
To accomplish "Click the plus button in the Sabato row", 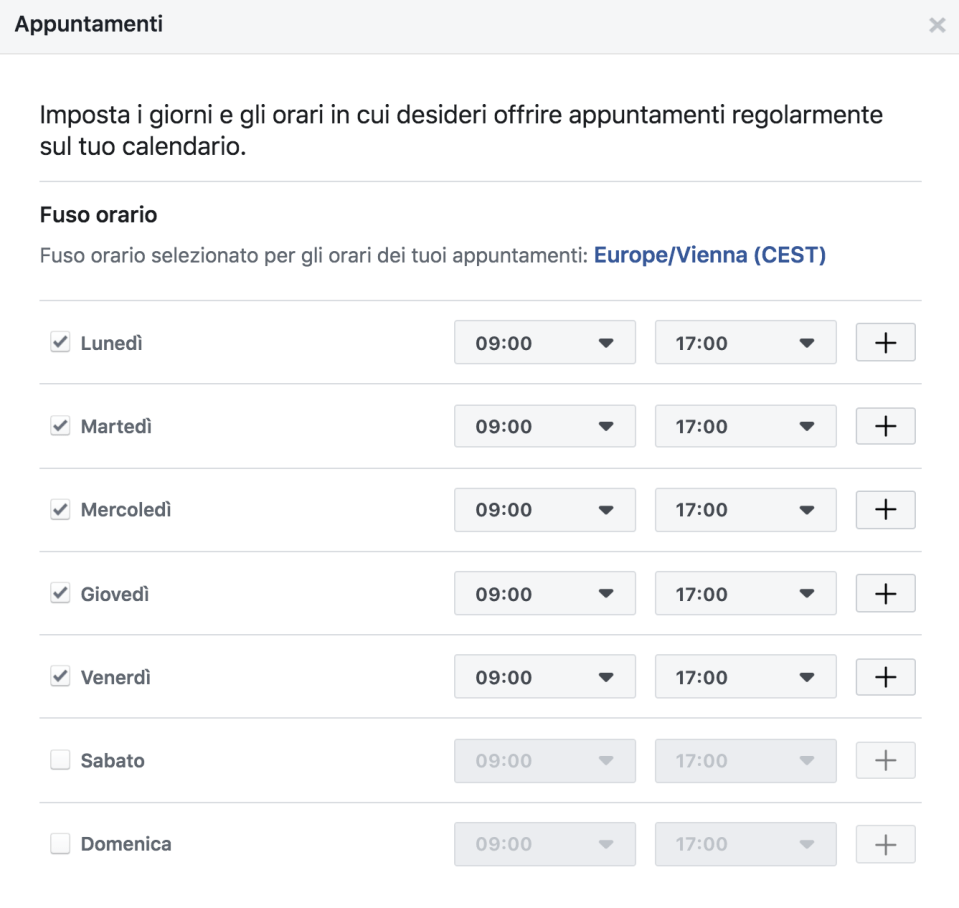I will click(x=885, y=761).
